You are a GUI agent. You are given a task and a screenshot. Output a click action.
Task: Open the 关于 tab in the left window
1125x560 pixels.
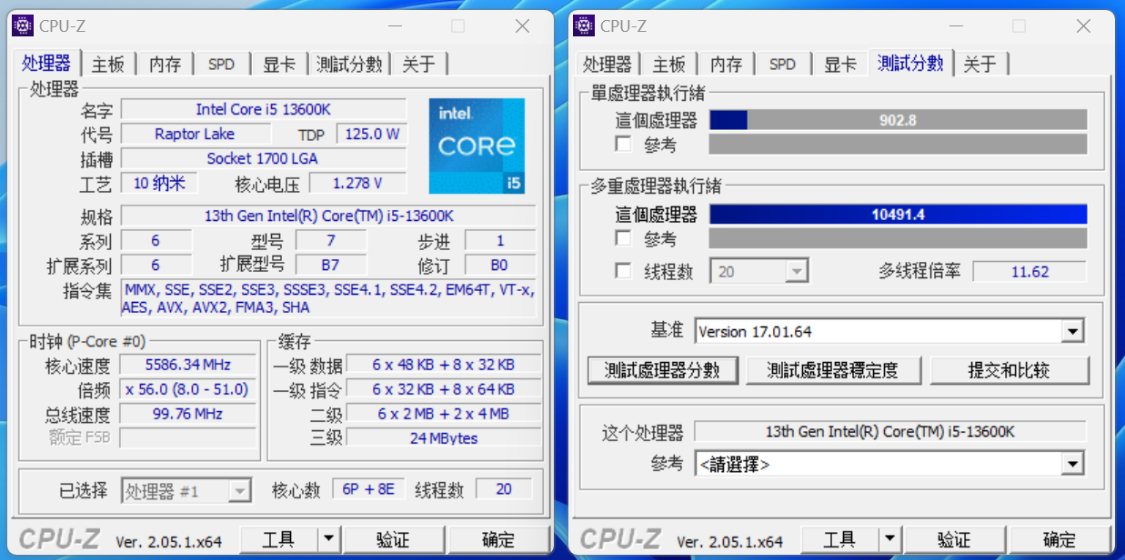tap(419, 65)
